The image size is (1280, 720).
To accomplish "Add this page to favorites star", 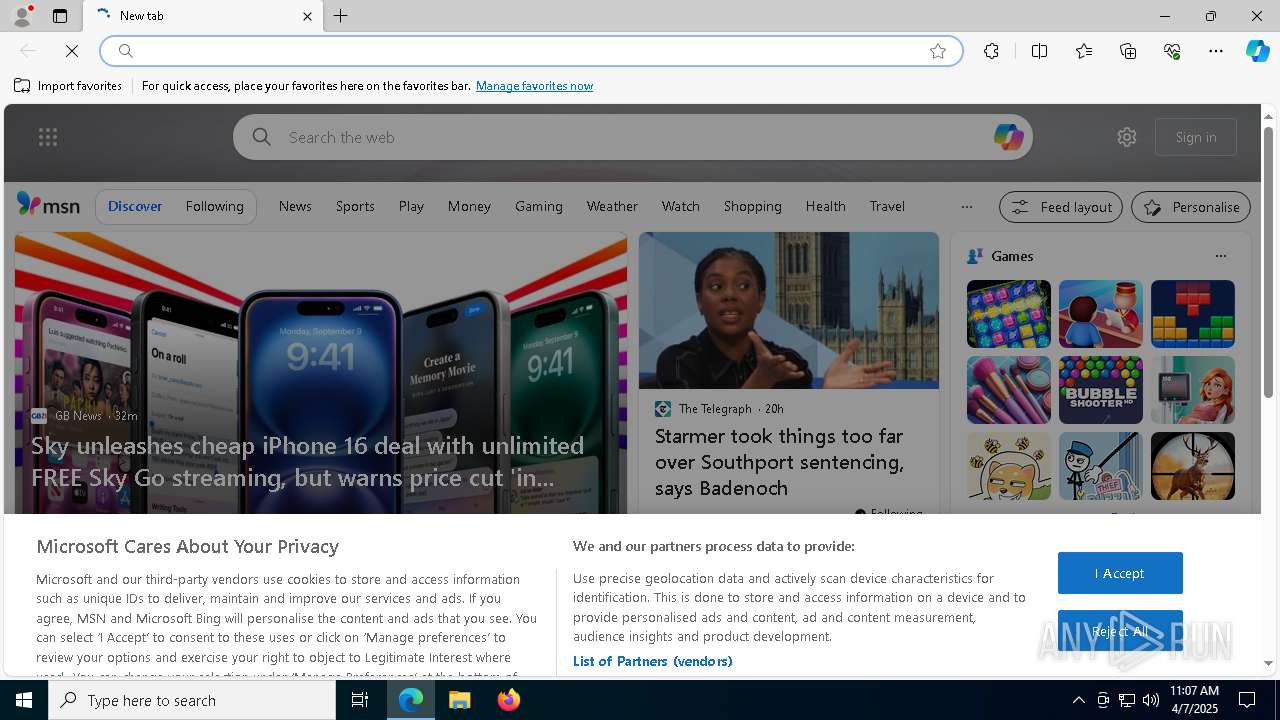I will pos(938,51).
